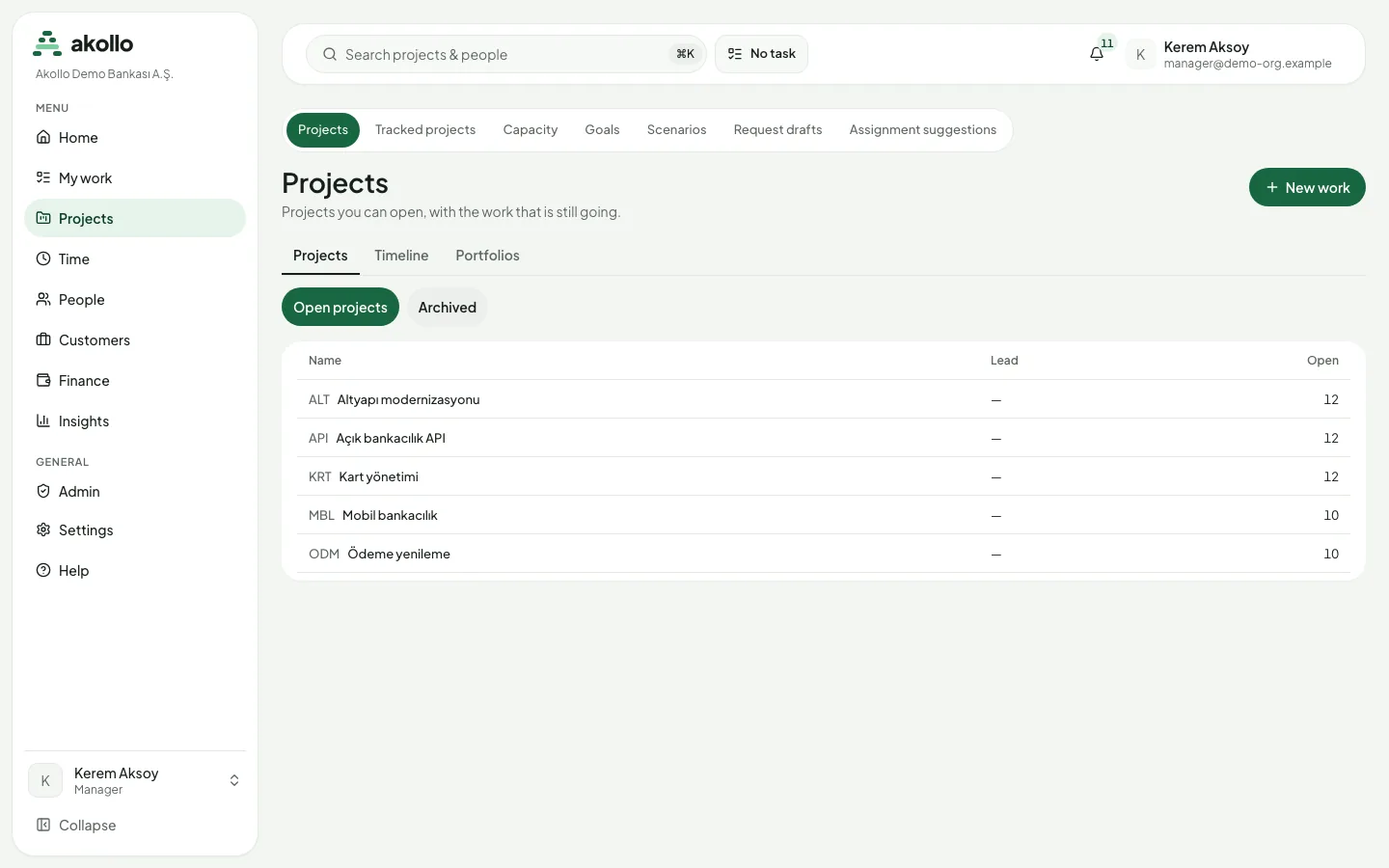
Task: Focus the Search projects & people field
Action: tap(506, 54)
